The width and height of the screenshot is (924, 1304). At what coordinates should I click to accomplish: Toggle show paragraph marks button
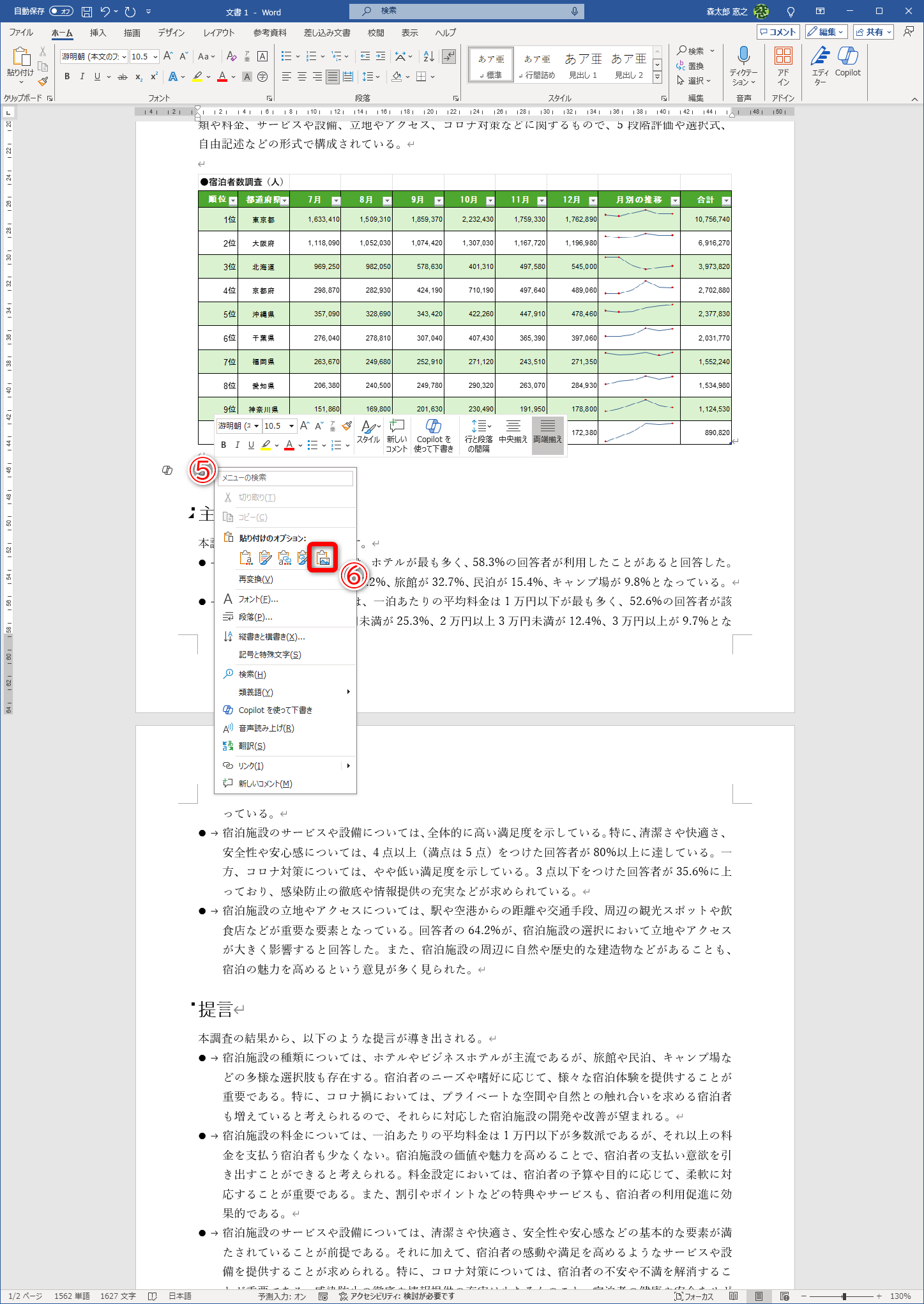click(x=449, y=56)
